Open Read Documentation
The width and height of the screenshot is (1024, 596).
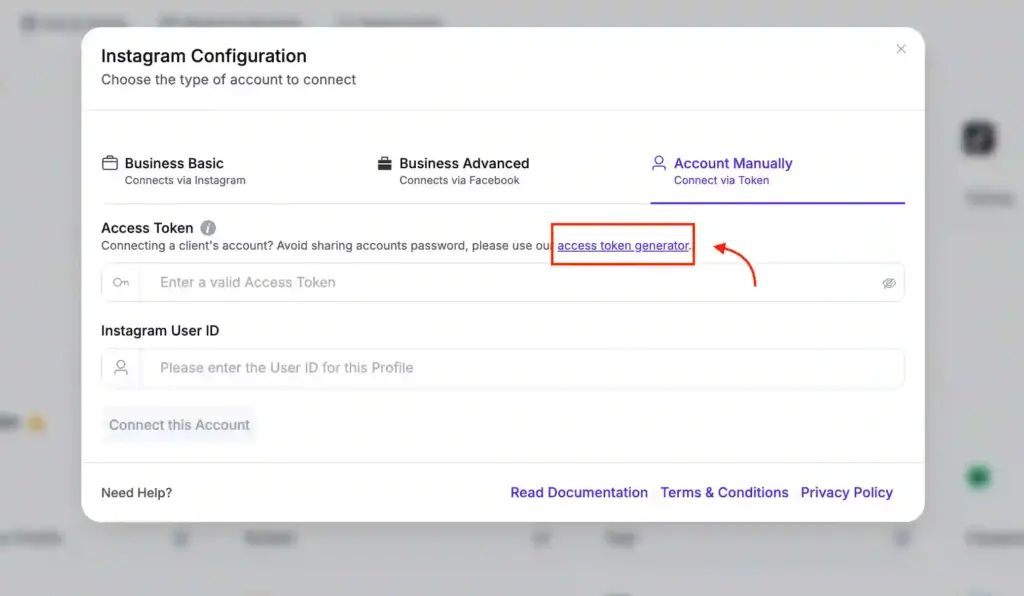pyautogui.click(x=579, y=492)
